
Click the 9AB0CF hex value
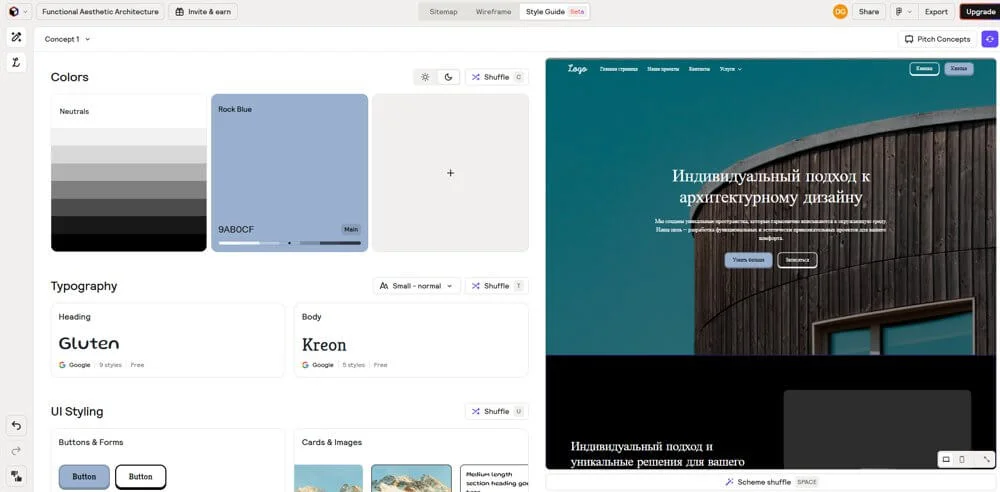point(236,229)
